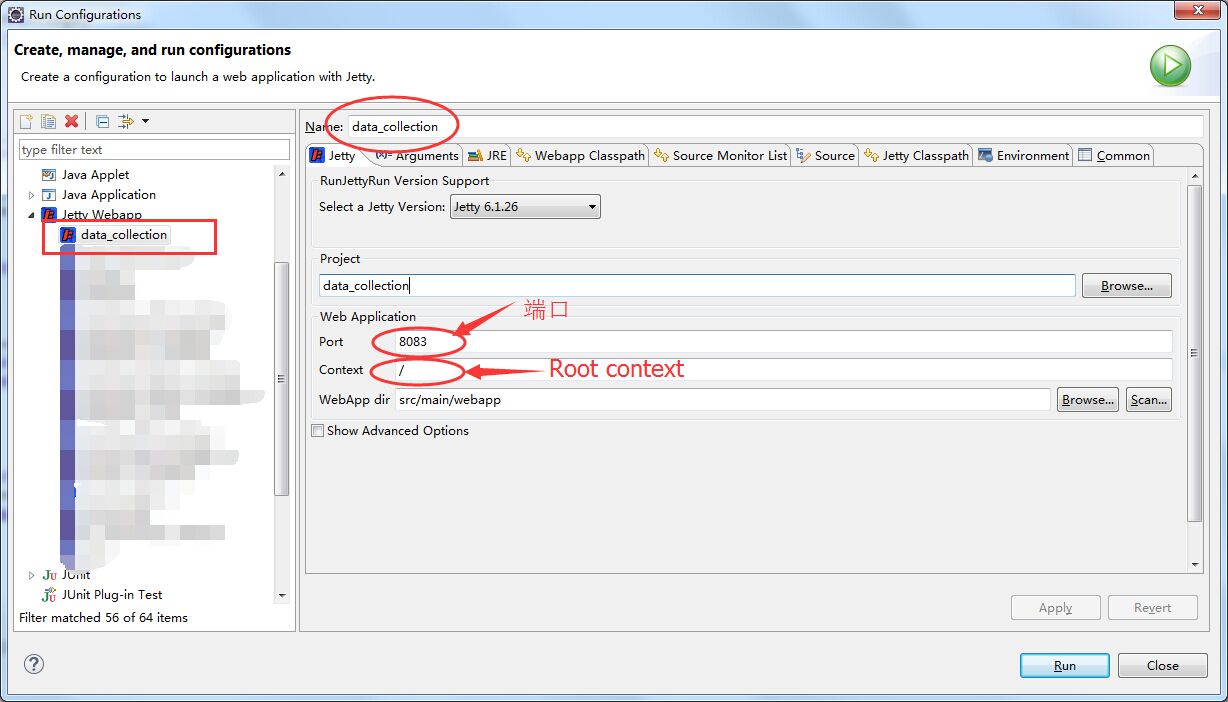Toggle Show Advanced Options checkbox
The width and height of the screenshot is (1228, 702).
[317, 431]
